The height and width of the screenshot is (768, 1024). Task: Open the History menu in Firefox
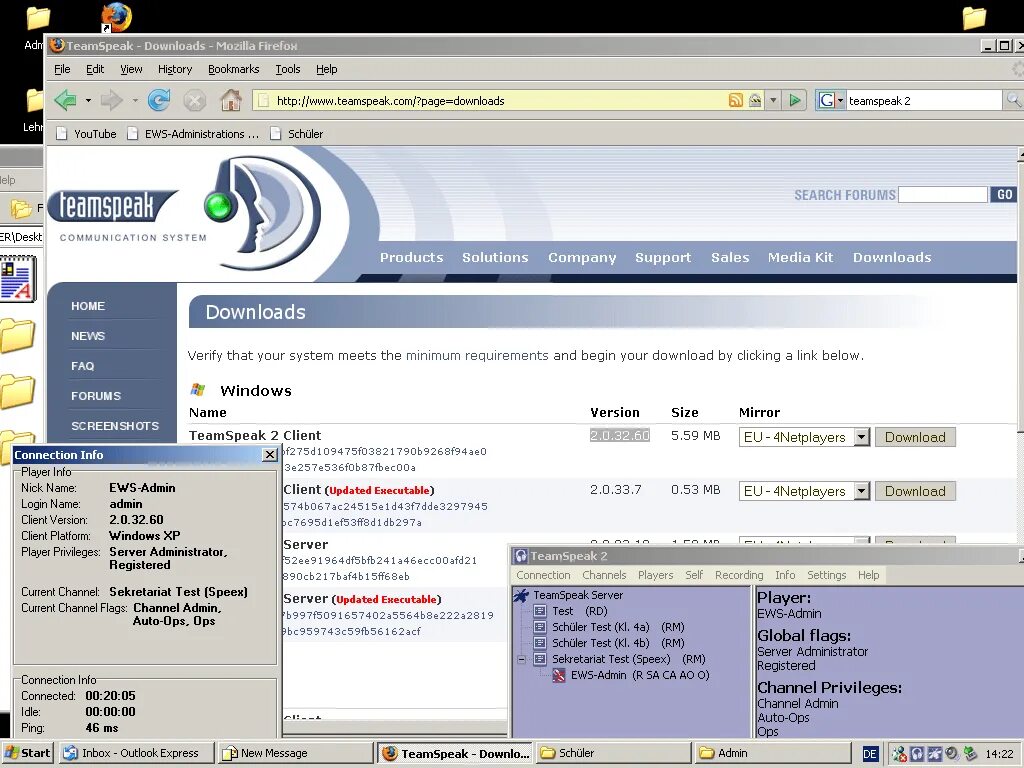point(174,69)
